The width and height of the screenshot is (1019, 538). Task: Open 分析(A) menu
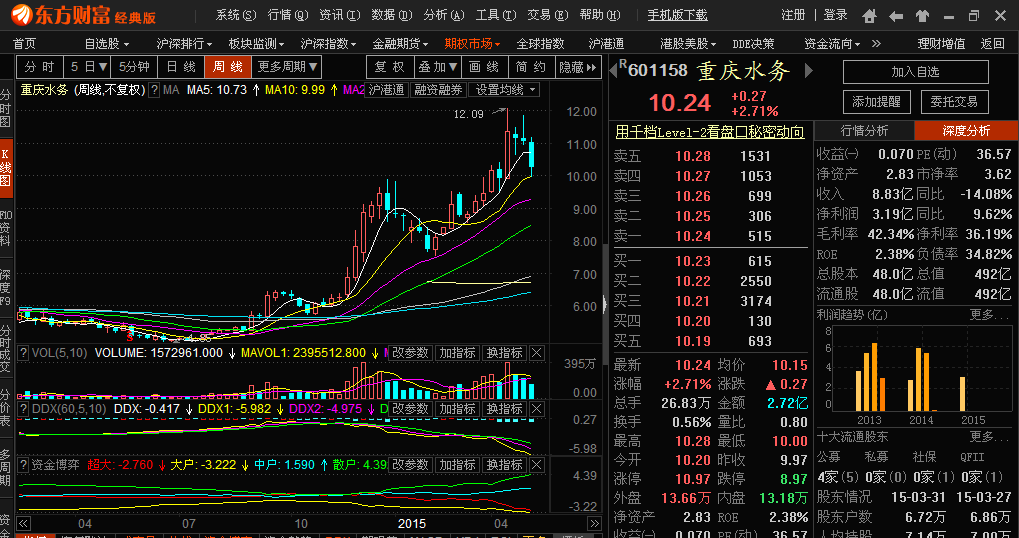[x=444, y=15]
